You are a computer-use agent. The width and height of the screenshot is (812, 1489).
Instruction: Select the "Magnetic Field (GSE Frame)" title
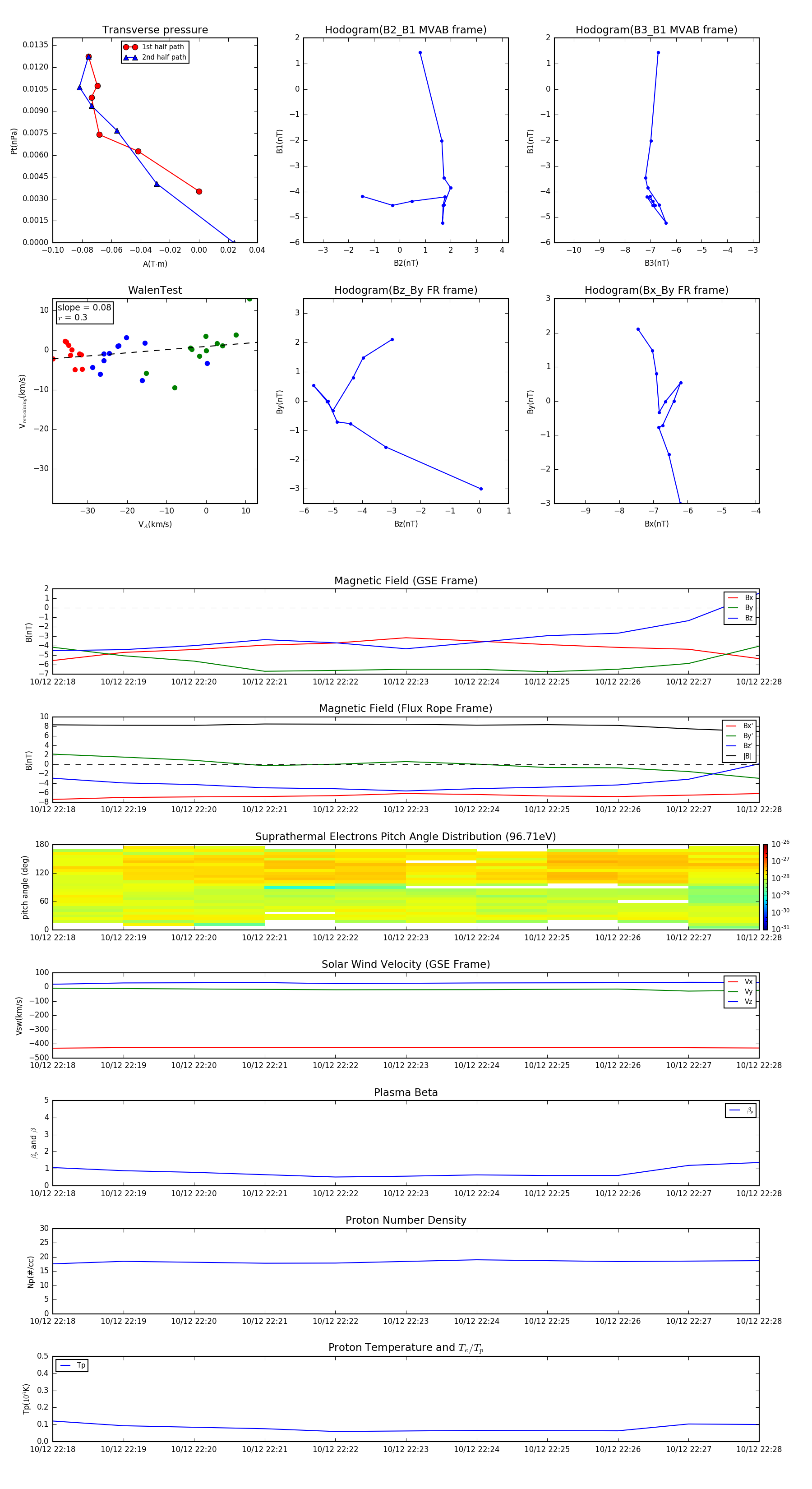point(406,580)
